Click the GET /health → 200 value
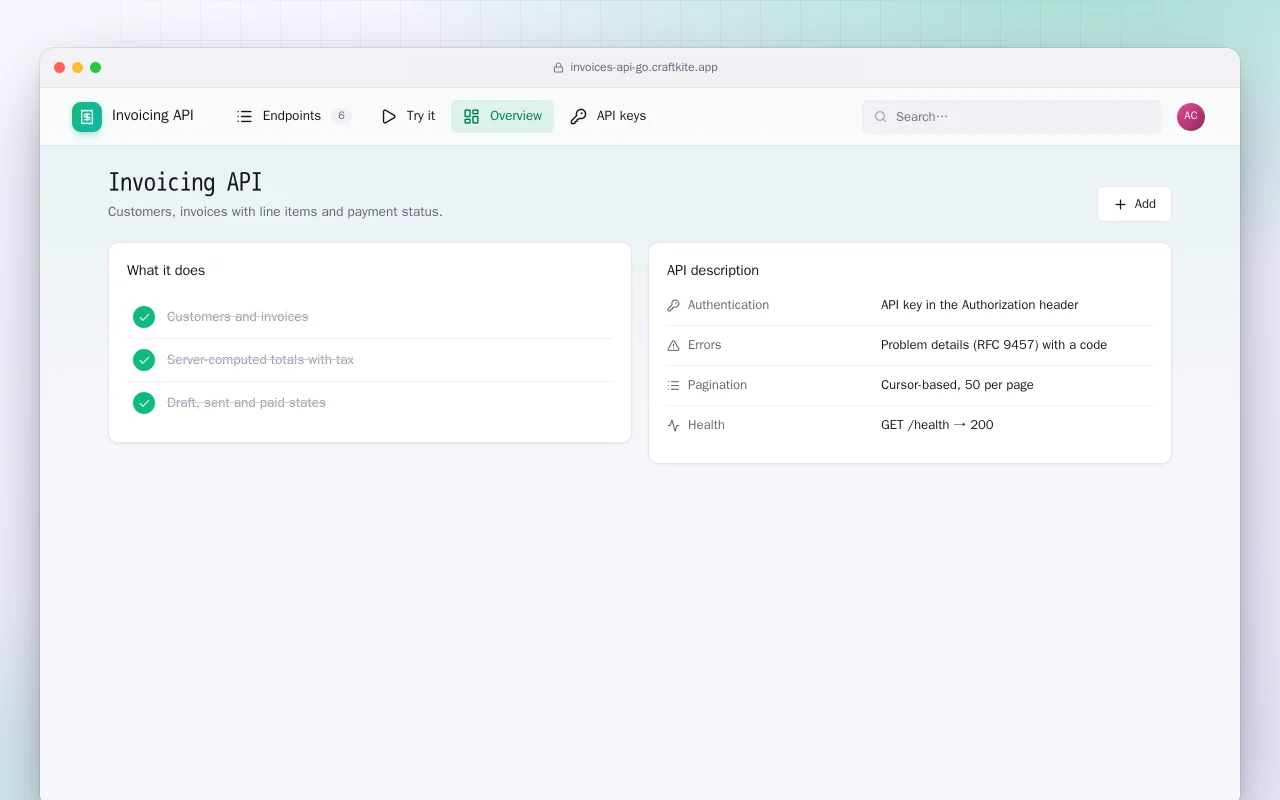The image size is (1280, 800). (x=937, y=425)
